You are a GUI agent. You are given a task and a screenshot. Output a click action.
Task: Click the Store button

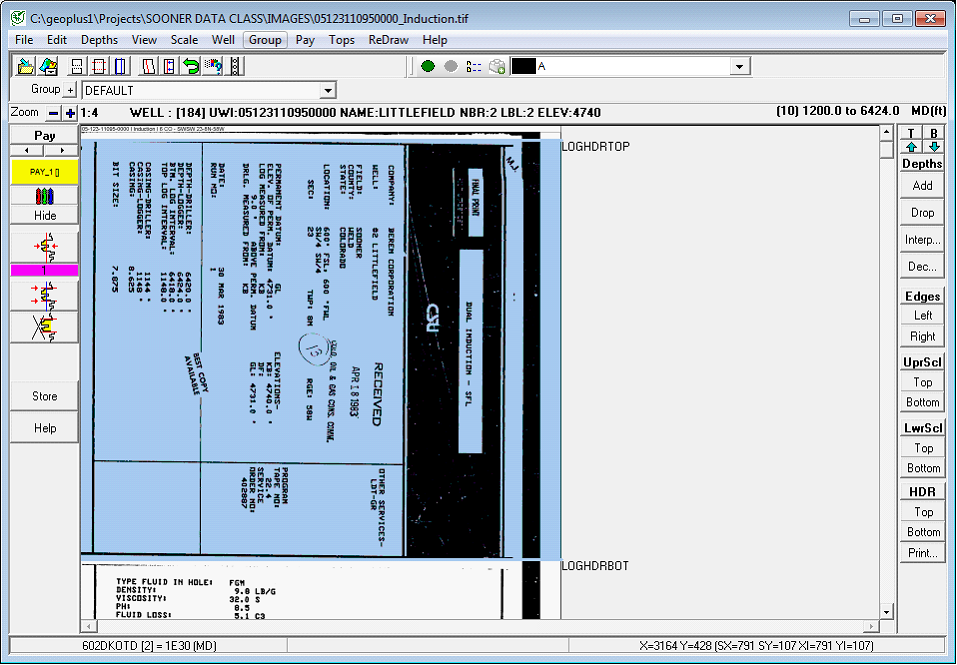point(45,396)
